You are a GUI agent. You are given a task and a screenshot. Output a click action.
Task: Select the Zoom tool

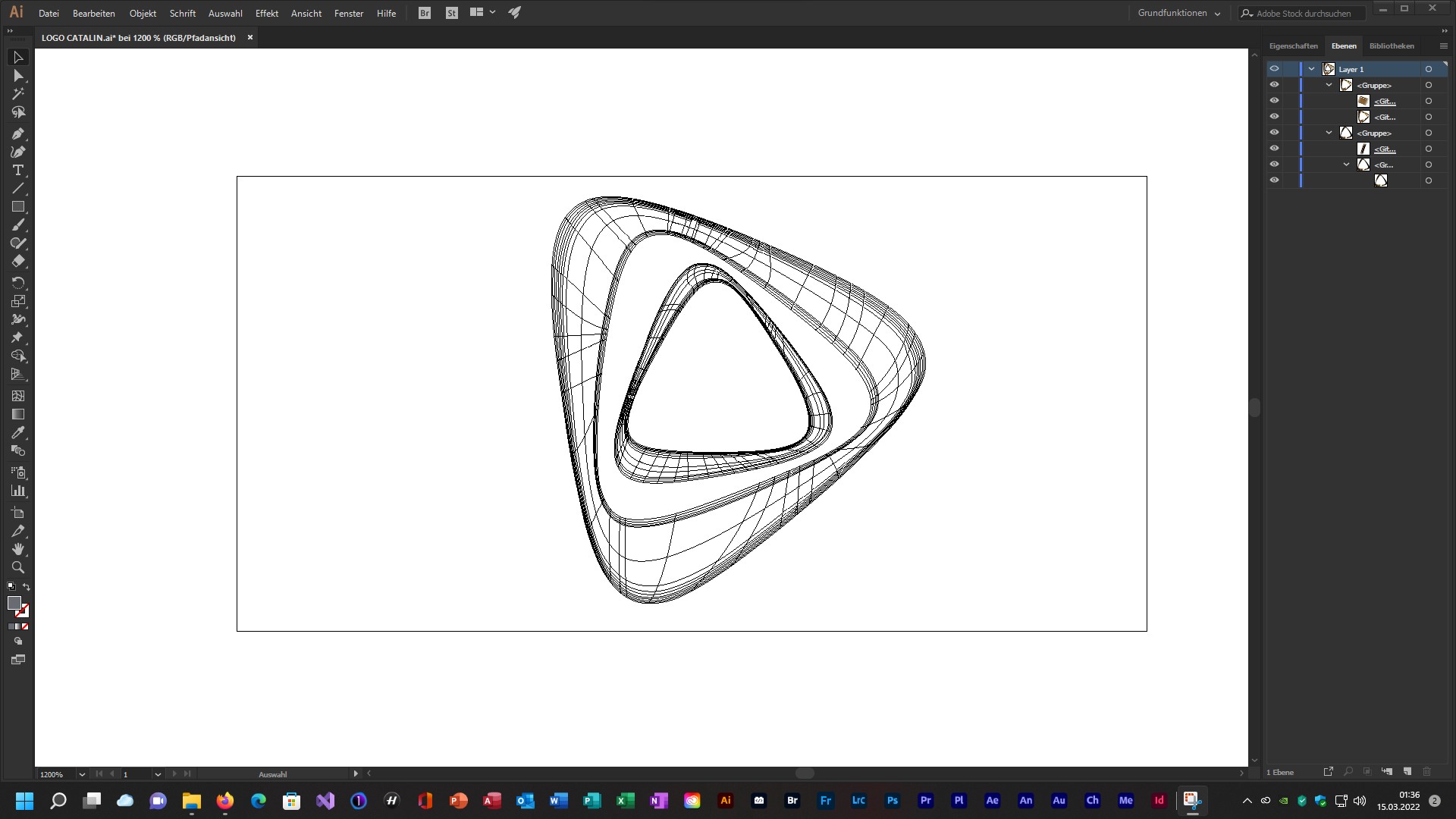18,567
